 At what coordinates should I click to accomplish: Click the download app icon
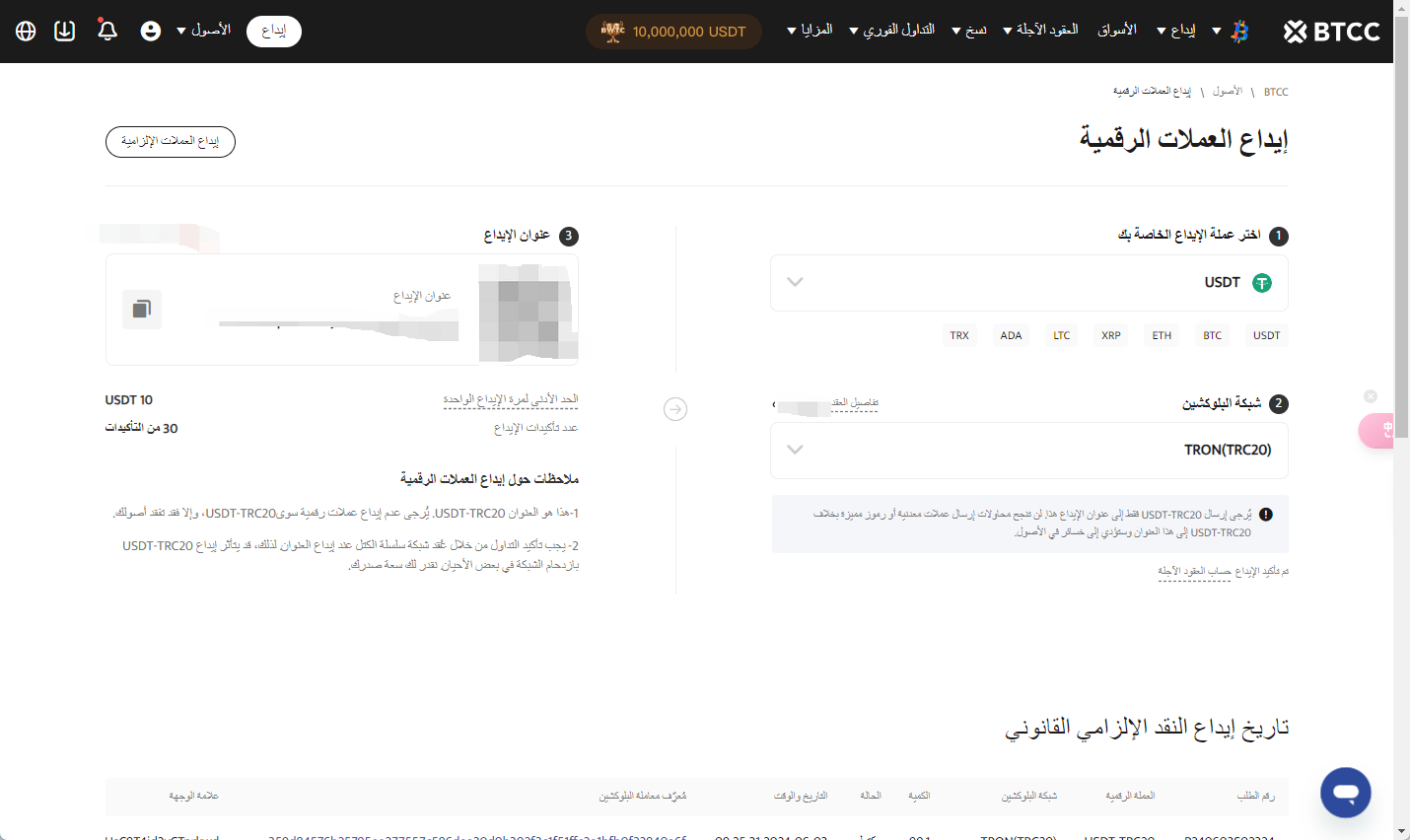(x=65, y=32)
